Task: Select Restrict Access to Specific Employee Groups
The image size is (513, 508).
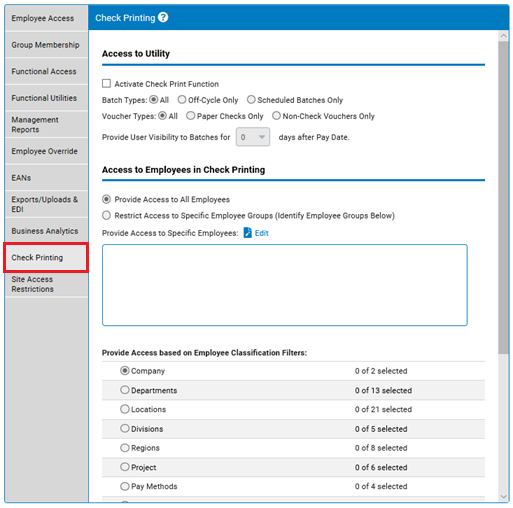Action: [106, 215]
